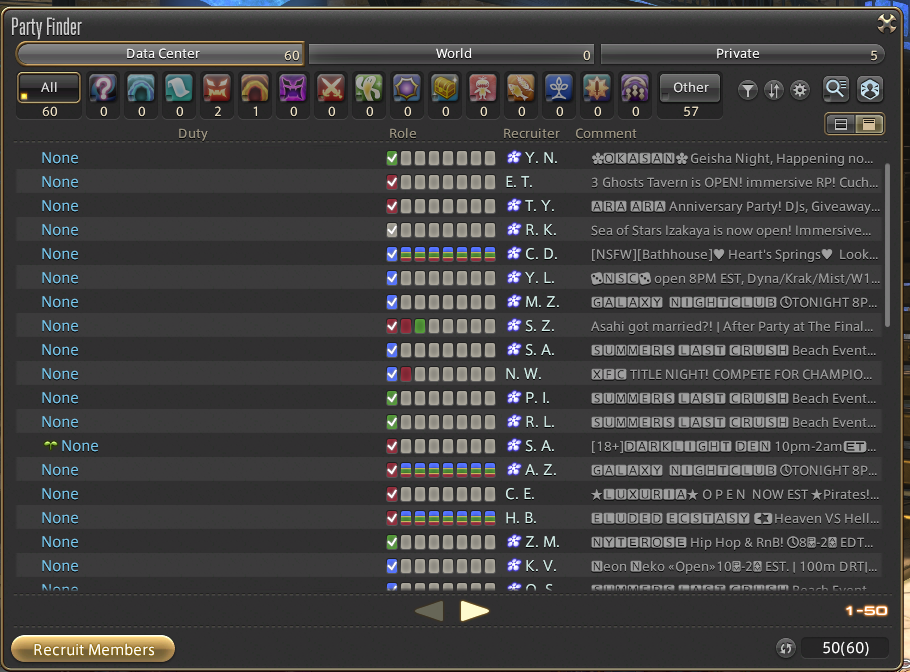Close the Party Finder window
The height and width of the screenshot is (672, 910).
[x=886, y=23]
